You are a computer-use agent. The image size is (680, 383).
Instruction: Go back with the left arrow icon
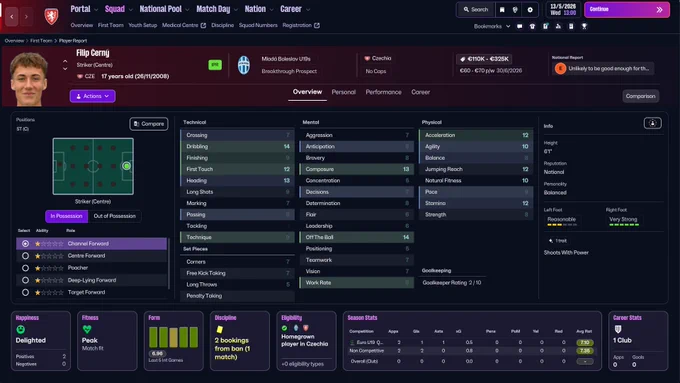click(x=12, y=16)
